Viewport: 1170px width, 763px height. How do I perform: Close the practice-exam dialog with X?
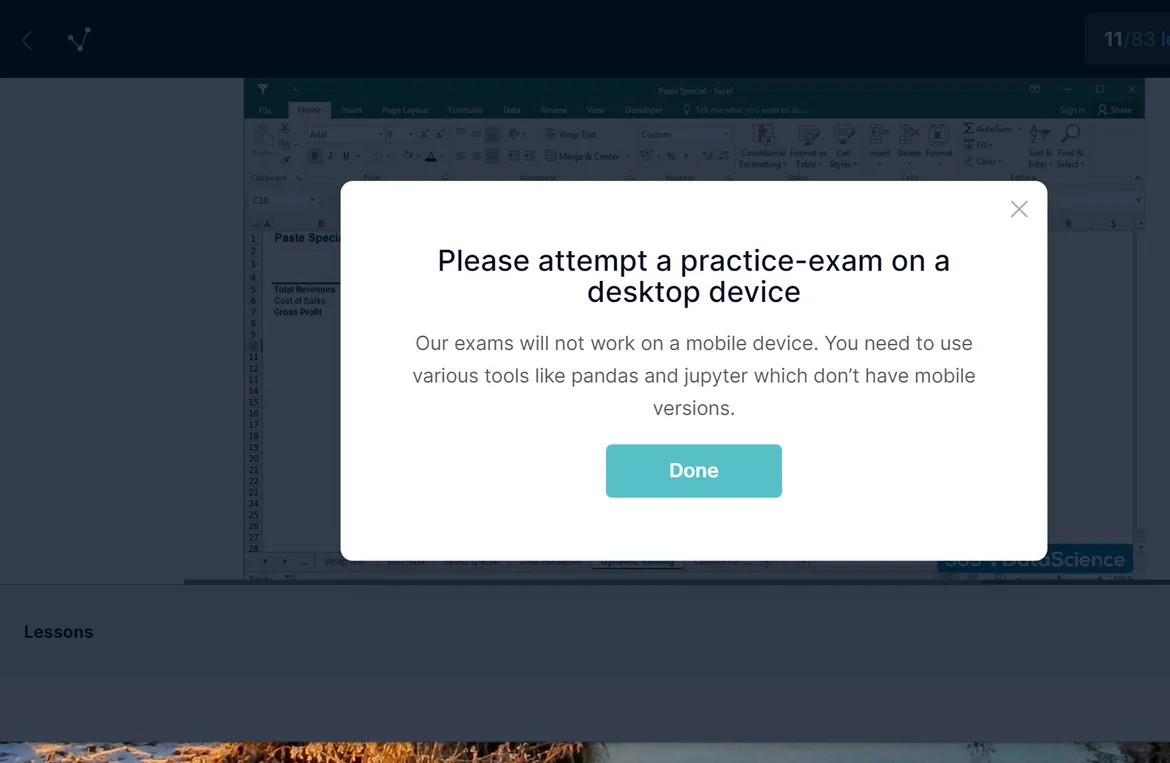click(1018, 209)
